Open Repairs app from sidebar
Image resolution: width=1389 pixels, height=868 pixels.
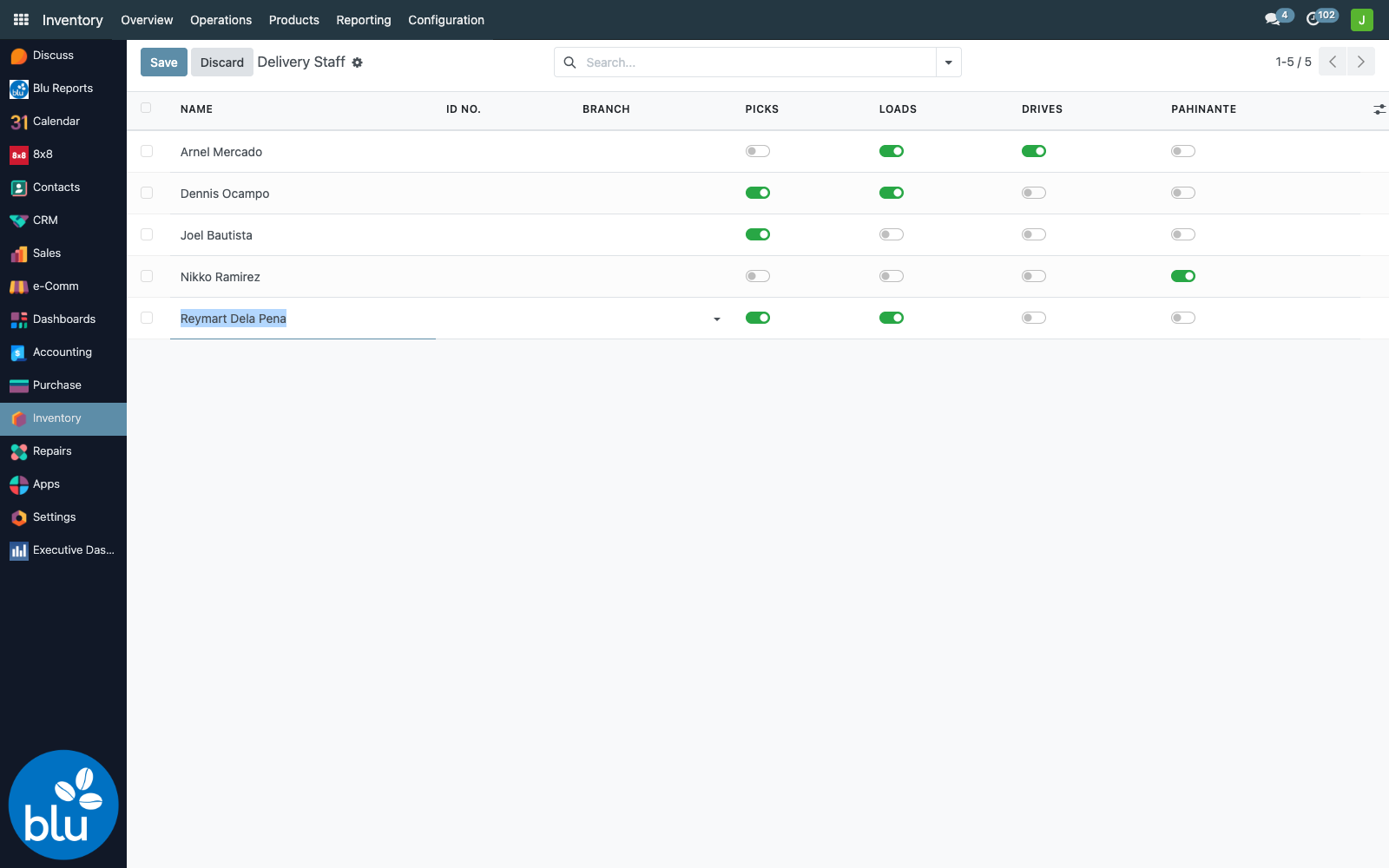[x=63, y=451]
